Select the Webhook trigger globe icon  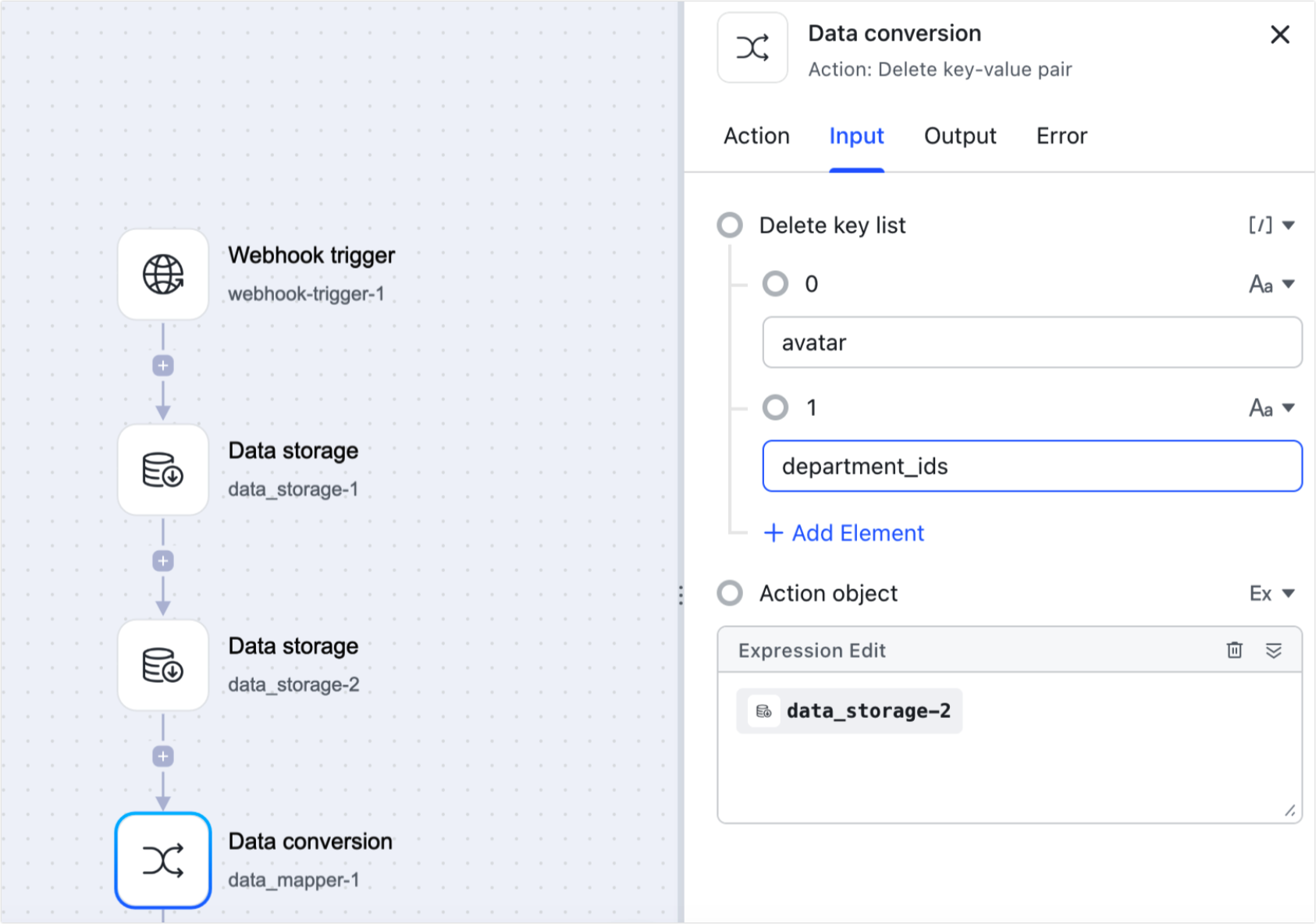tap(162, 275)
